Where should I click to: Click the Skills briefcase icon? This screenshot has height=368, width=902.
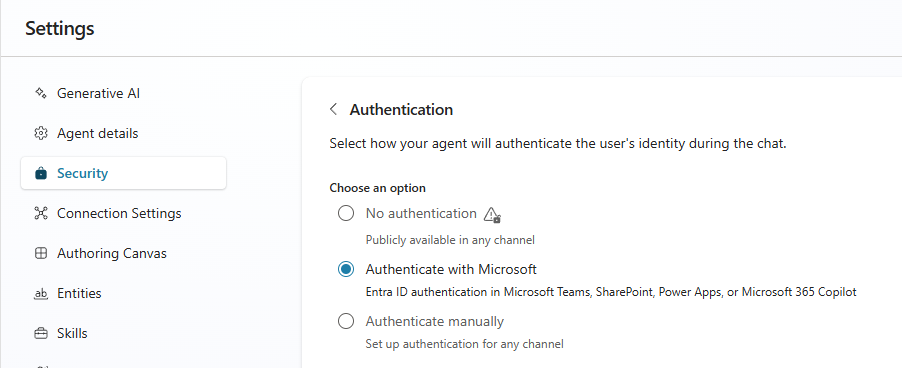pos(40,334)
